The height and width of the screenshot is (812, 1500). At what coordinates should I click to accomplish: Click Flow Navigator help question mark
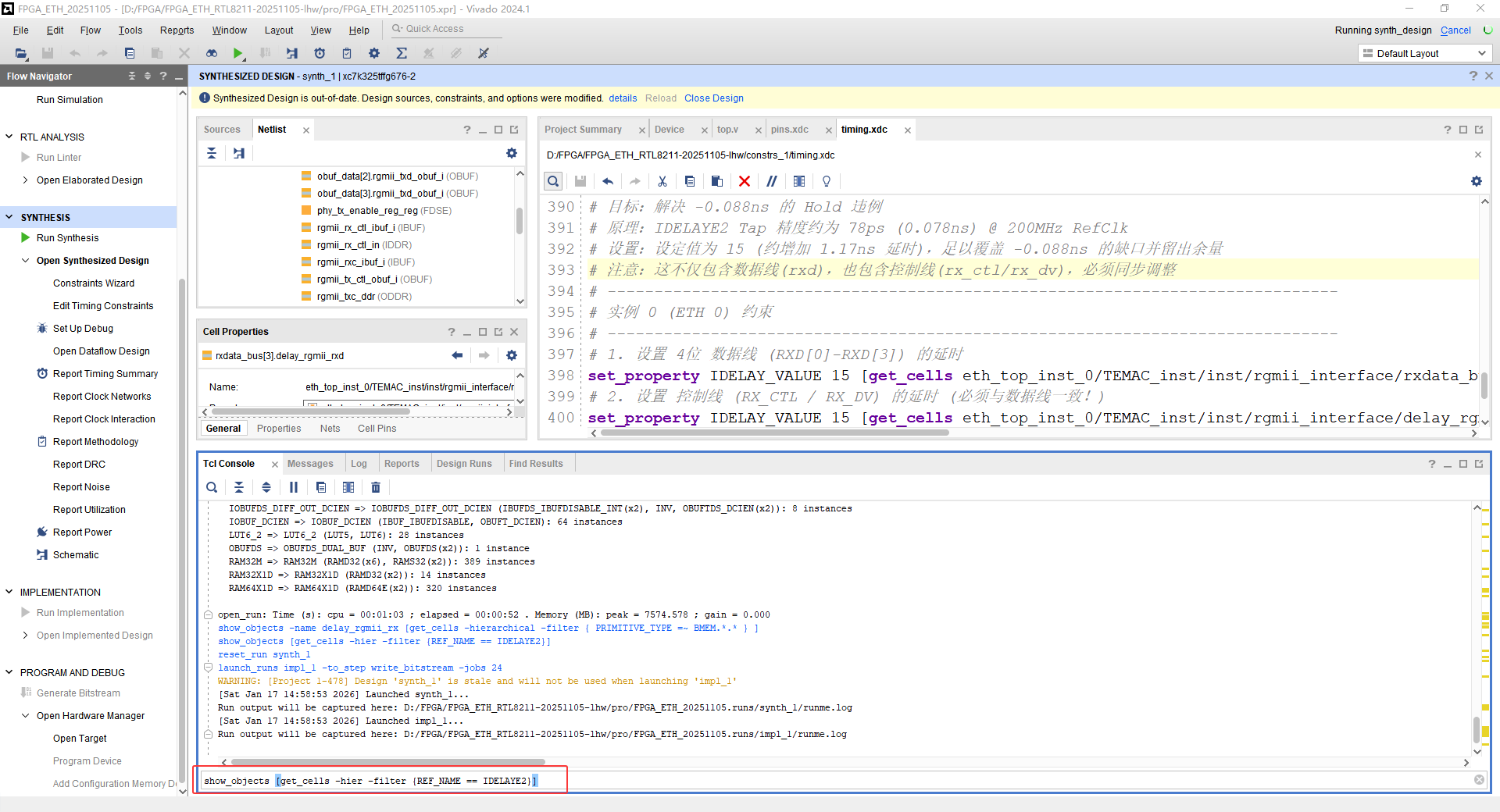163,76
